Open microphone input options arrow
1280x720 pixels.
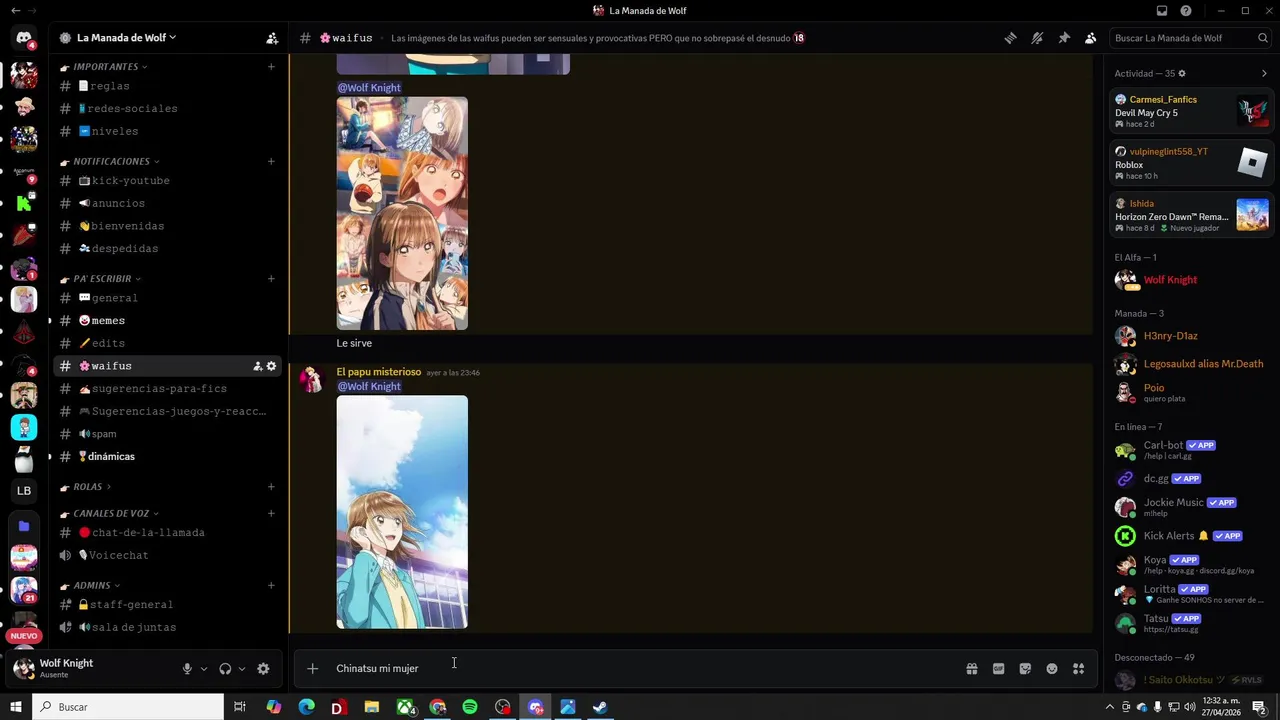pyautogui.click(x=204, y=669)
